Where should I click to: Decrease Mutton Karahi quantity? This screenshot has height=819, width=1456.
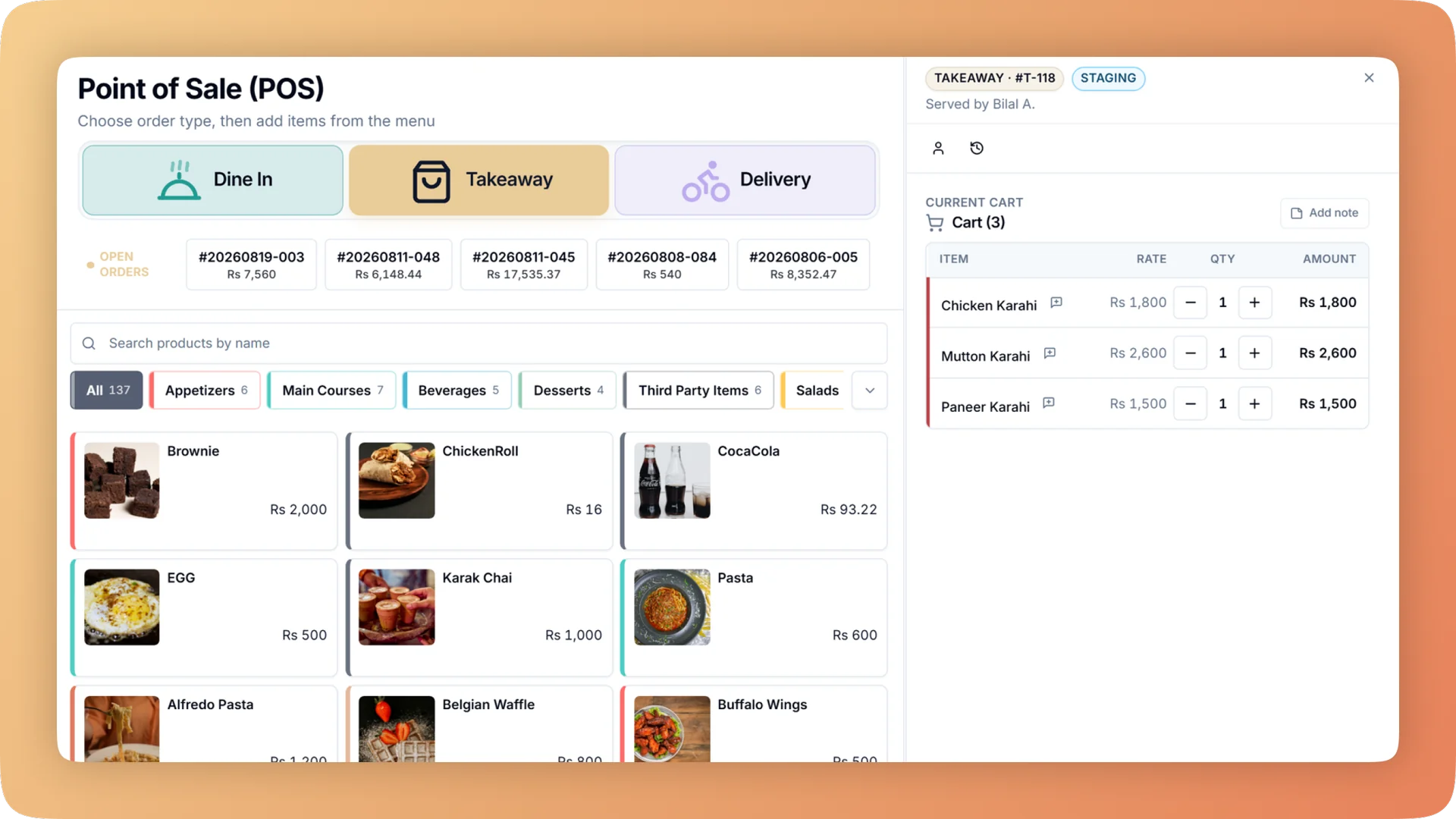[x=1190, y=353]
